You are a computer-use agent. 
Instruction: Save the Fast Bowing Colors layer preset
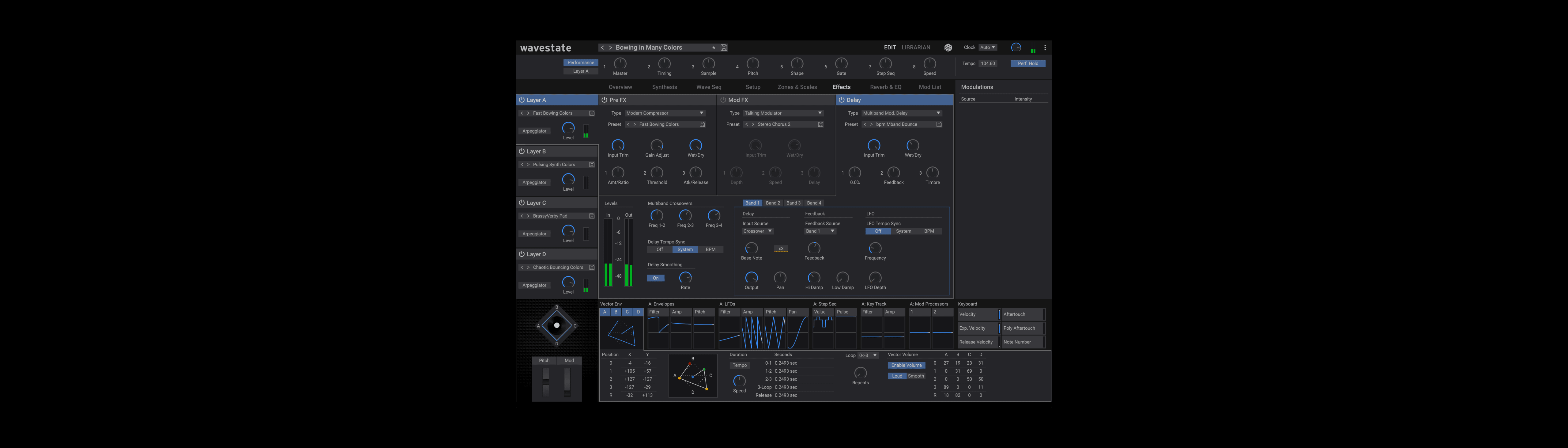(x=592, y=113)
